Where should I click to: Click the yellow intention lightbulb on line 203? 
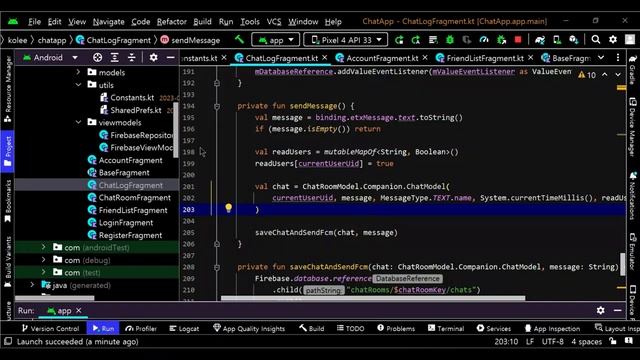(x=229, y=208)
